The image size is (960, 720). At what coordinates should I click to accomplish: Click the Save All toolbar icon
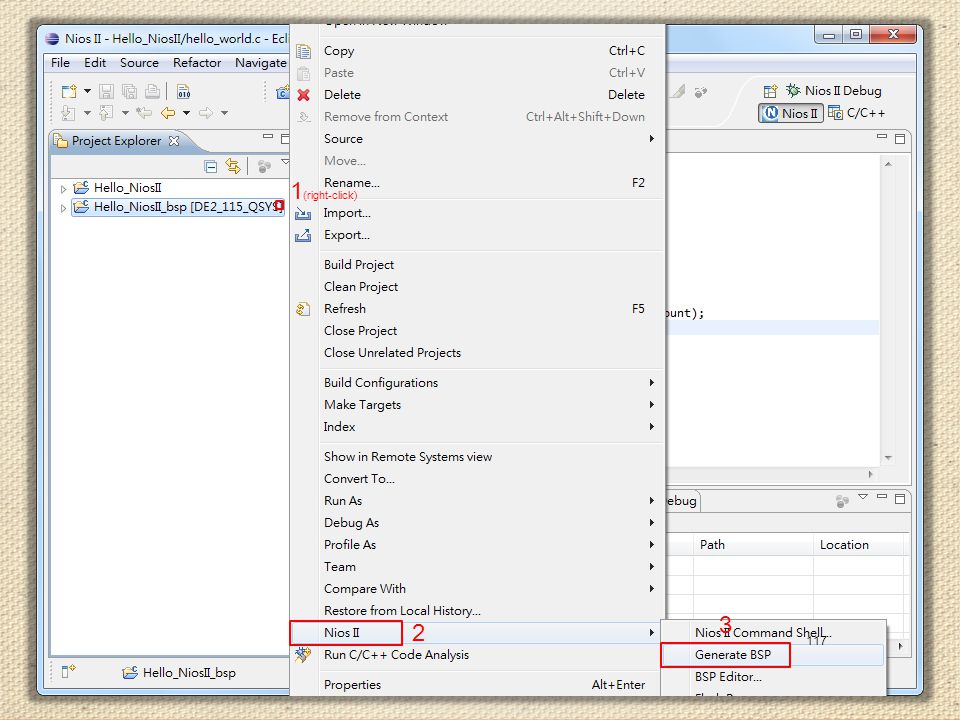[x=129, y=91]
